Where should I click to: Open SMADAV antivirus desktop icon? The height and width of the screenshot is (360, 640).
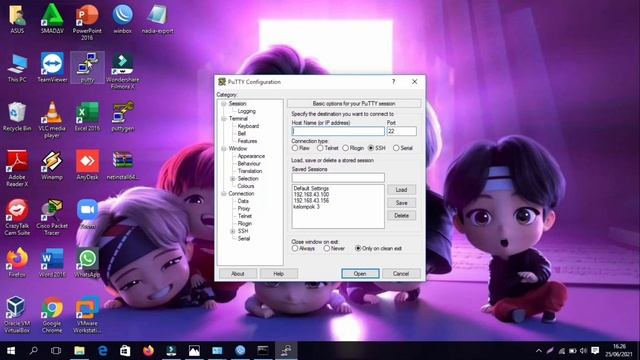coord(52,18)
